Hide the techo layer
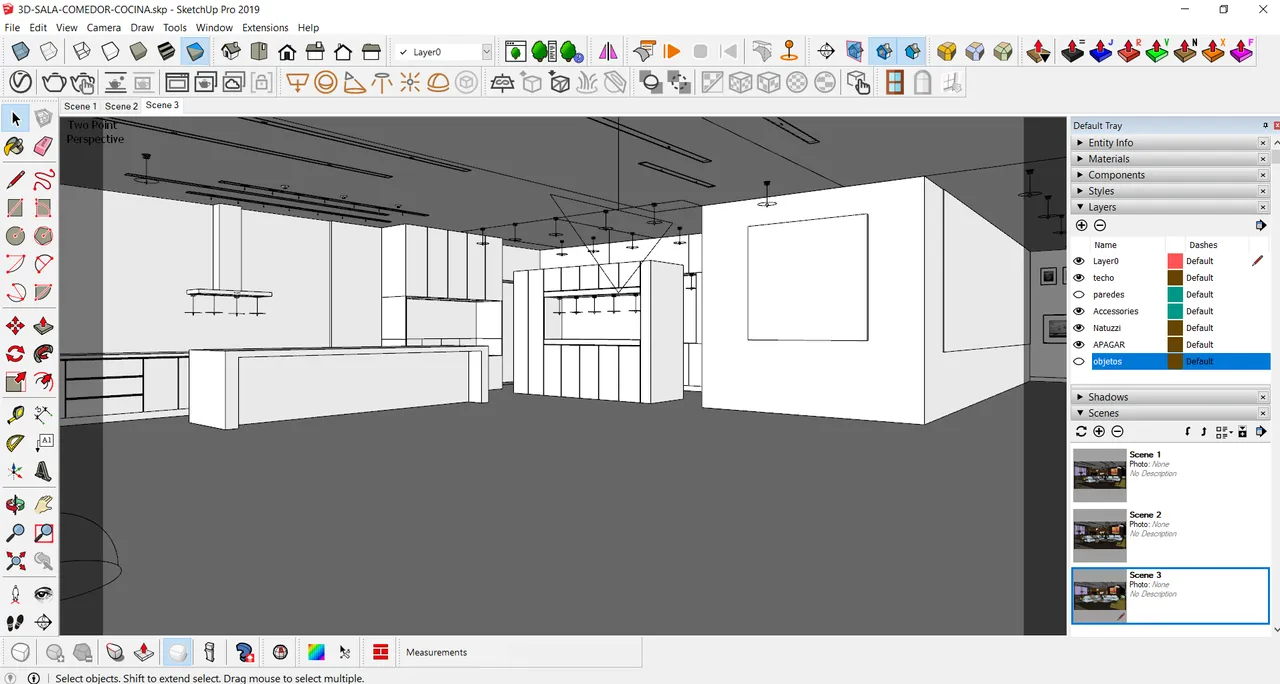Viewport: 1280px width, 684px height. pos(1079,278)
